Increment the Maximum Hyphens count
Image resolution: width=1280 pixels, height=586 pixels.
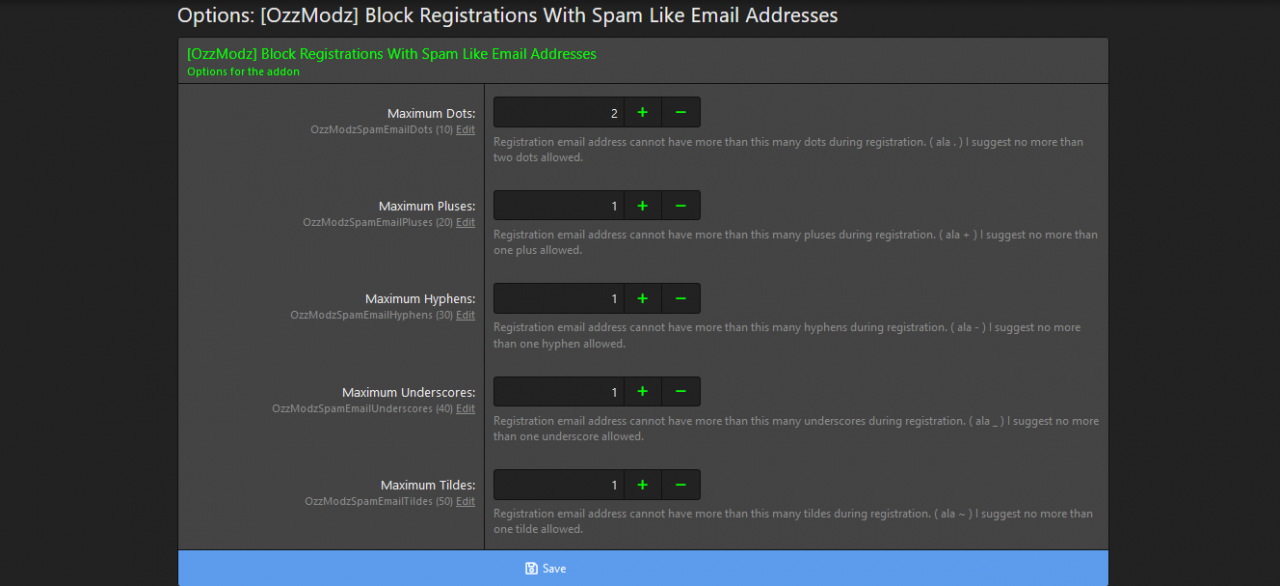point(642,299)
